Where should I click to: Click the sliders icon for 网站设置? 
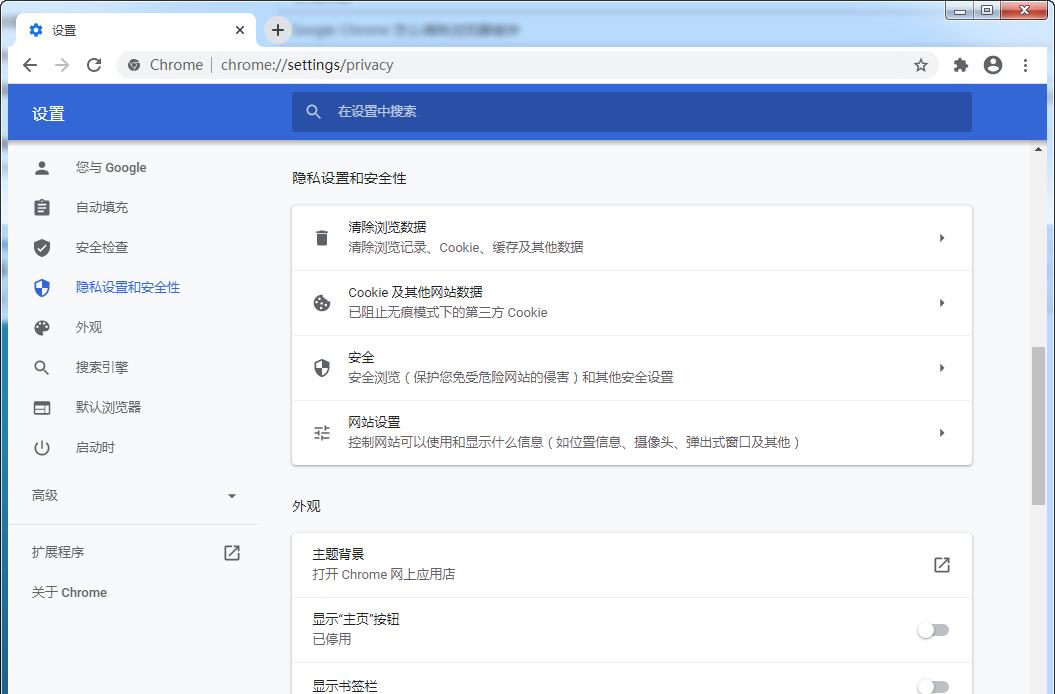pyautogui.click(x=322, y=433)
